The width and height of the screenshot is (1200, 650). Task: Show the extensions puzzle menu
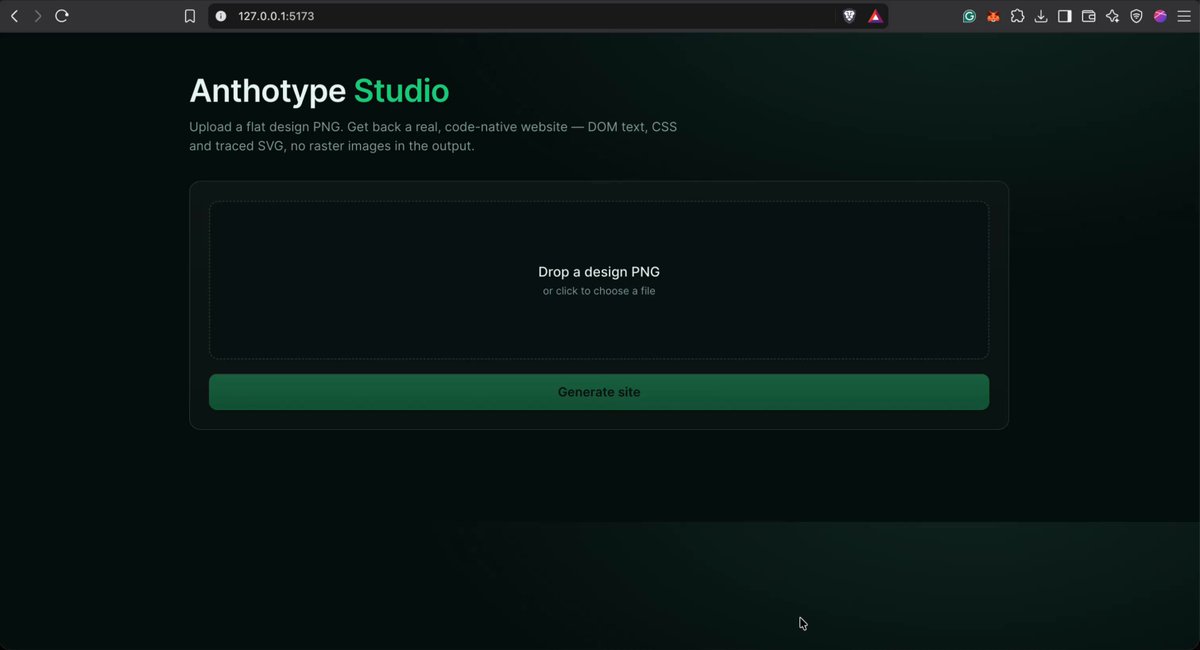[1017, 16]
